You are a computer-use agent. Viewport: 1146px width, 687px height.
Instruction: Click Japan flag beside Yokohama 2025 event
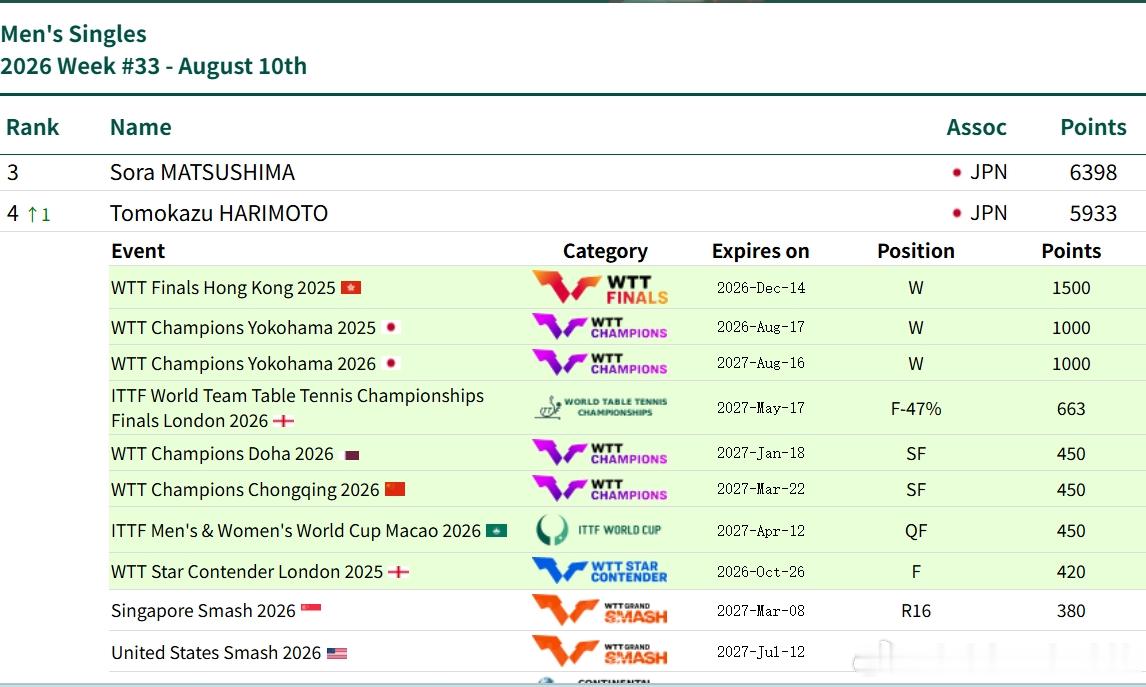(x=391, y=327)
